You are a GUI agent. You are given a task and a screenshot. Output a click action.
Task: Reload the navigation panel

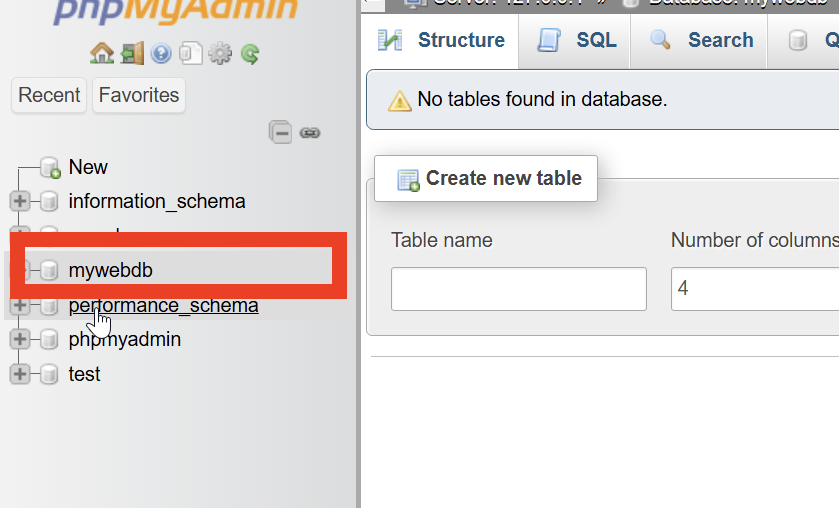click(x=250, y=53)
